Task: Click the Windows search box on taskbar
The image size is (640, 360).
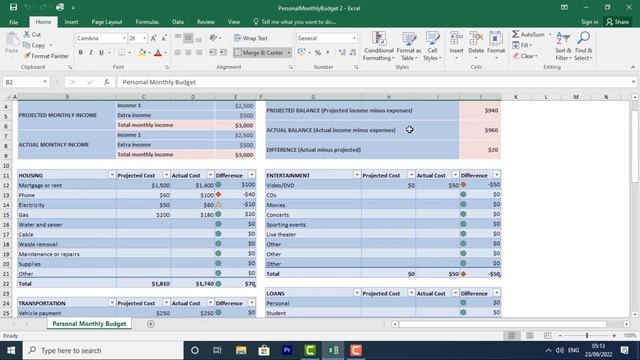Action: [x=103, y=350]
